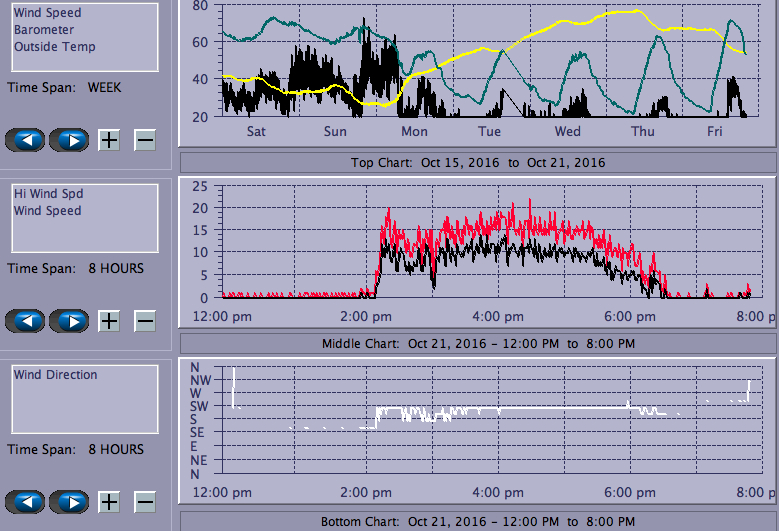779x531 pixels.
Task: Click the Bottom Chart time range bar
Action: [478, 522]
